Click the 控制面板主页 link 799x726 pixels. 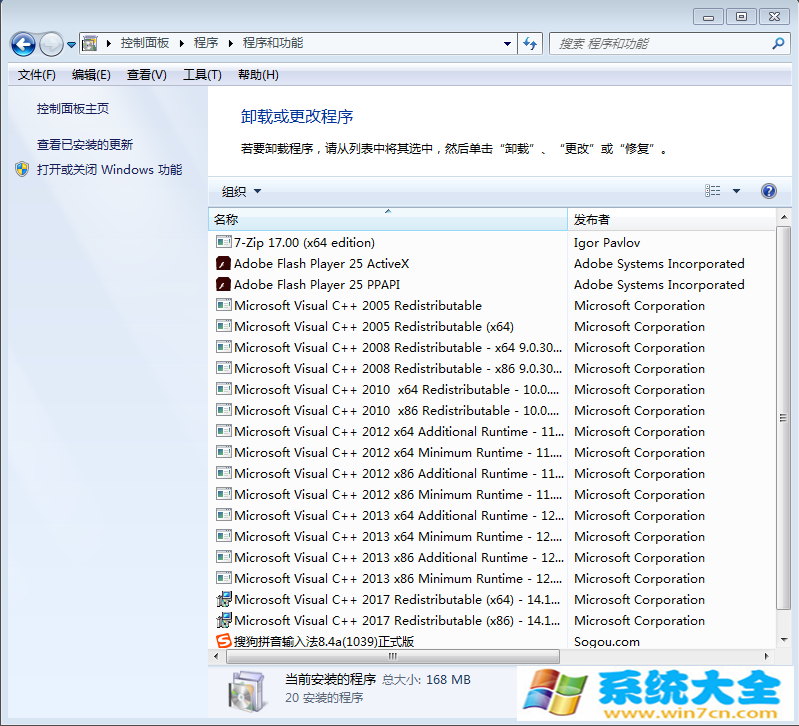coord(73,109)
